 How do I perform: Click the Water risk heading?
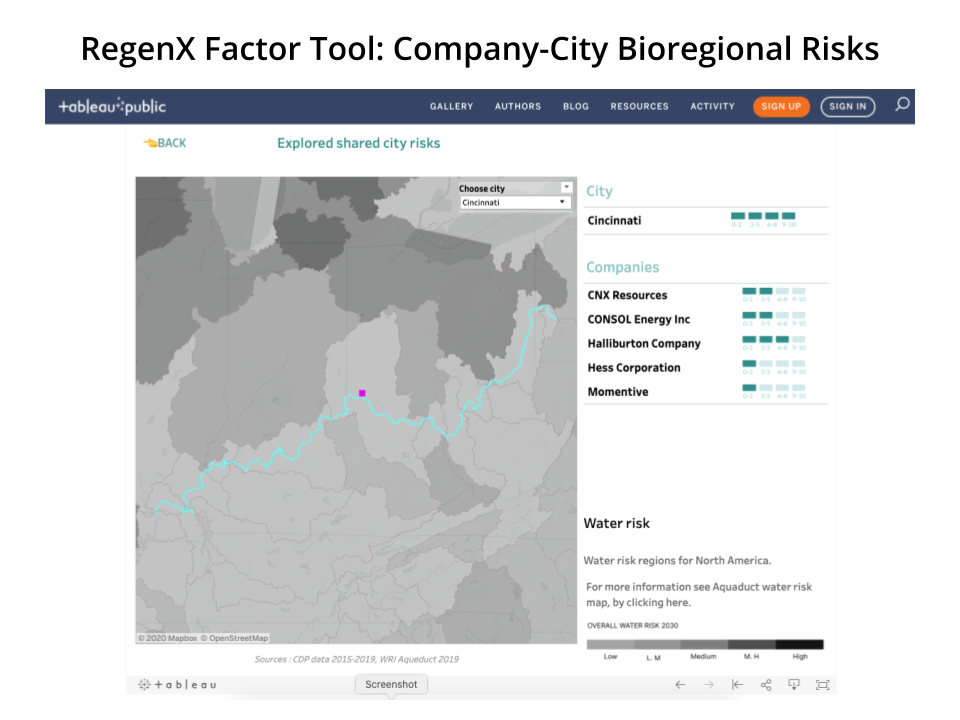pyautogui.click(x=617, y=523)
